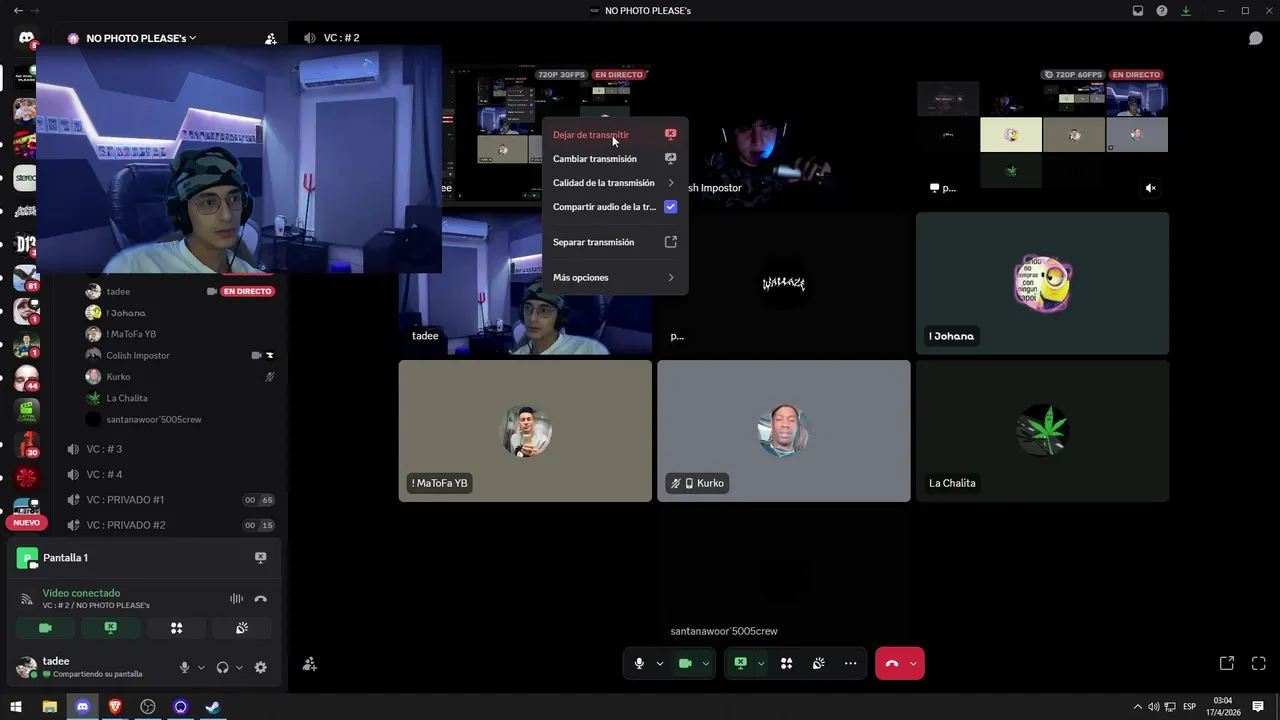Screen dimensions: 1280x720
Task: Open the help question-mark icon
Action: click(1162, 11)
